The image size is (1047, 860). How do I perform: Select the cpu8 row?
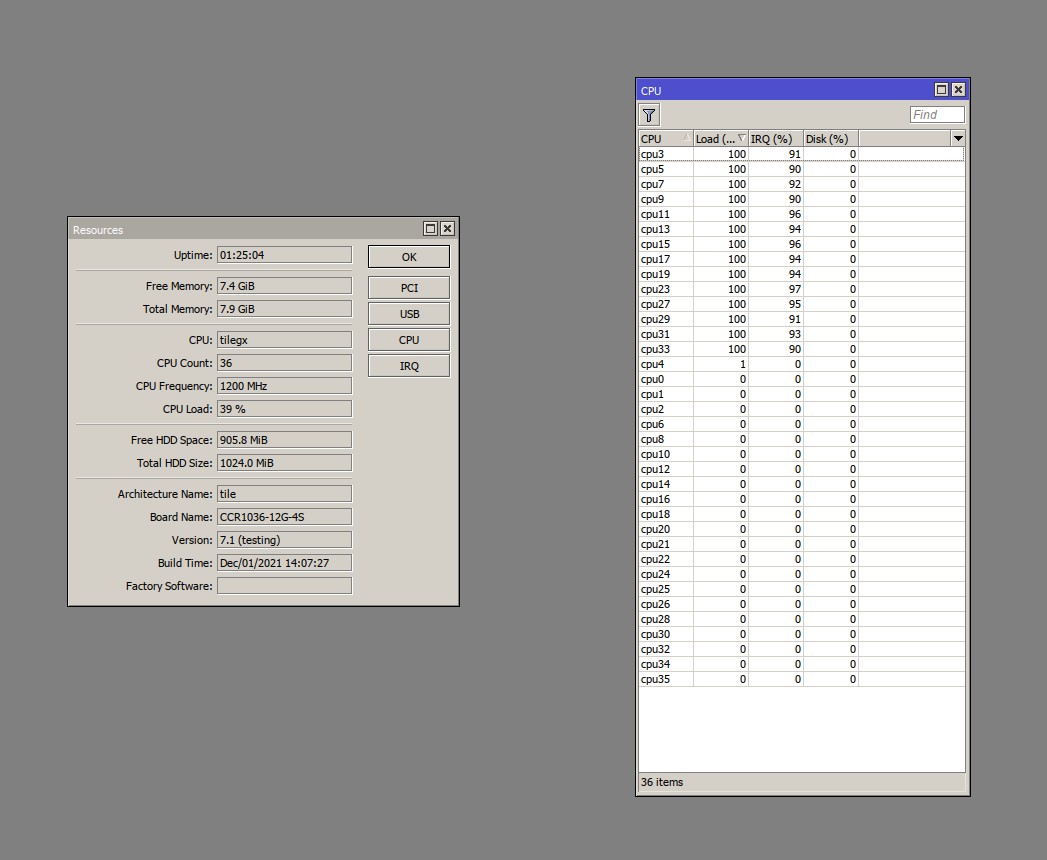pos(801,439)
